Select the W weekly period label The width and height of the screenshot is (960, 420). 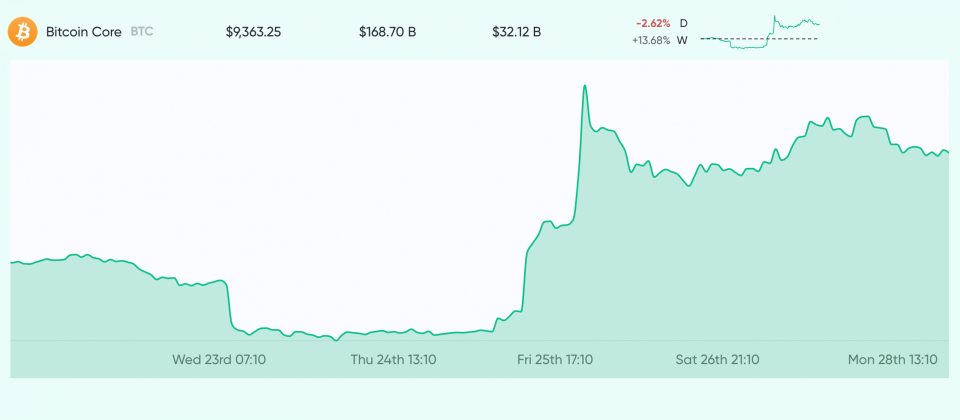coord(682,40)
